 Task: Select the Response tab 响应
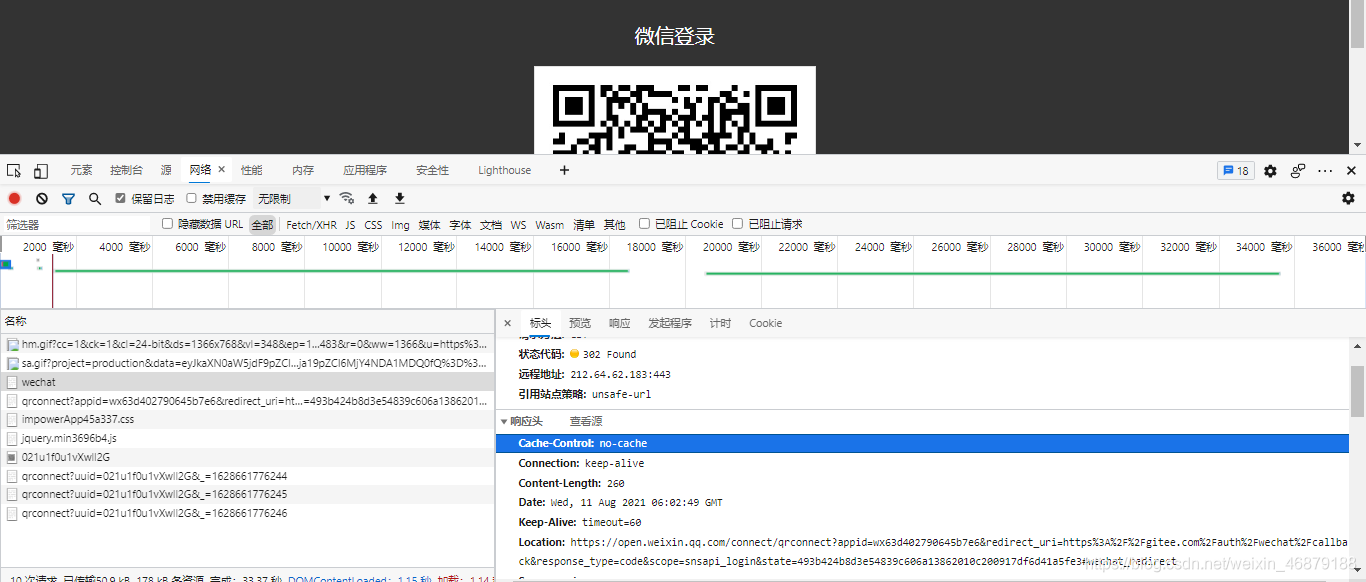[x=620, y=323]
